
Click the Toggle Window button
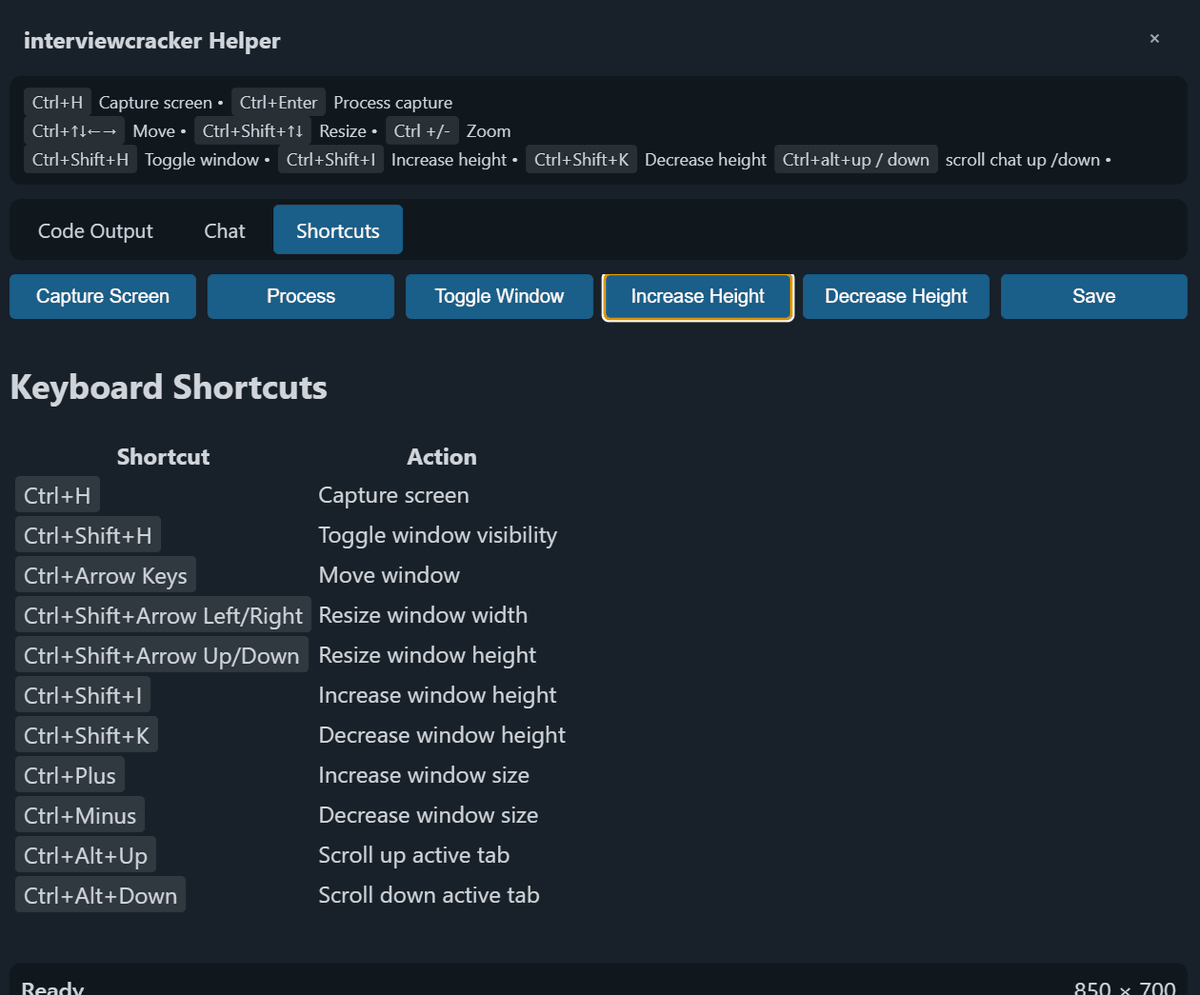(499, 297)
